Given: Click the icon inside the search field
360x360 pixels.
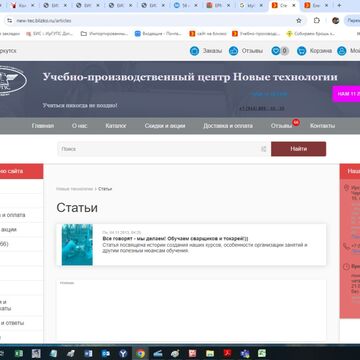Looking at the screenshot, I should pyautogui.click(x=264, y=149).
